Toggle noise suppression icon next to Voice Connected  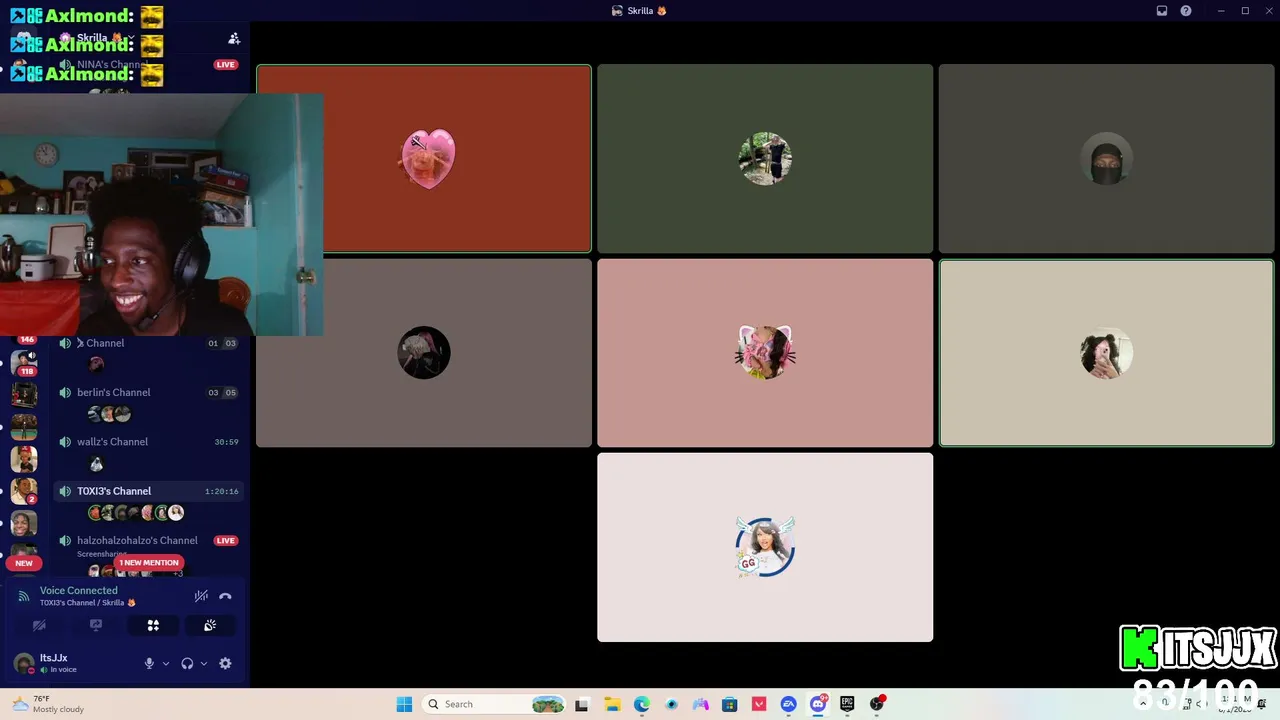click(x=201, y=596)
